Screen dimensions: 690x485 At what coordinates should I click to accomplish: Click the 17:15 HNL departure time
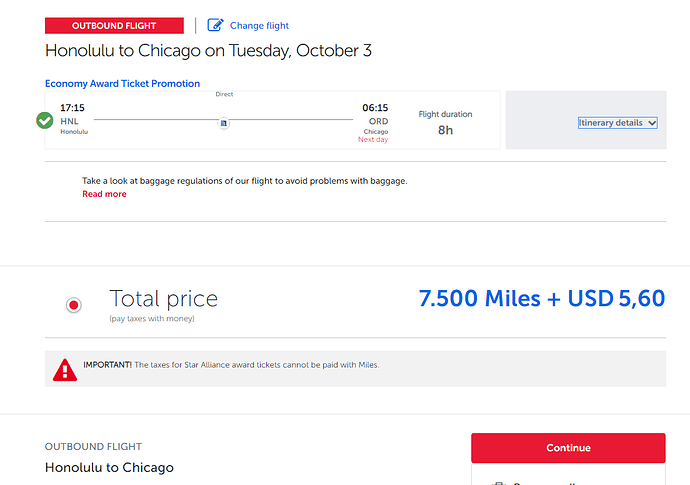pos(72,108)
